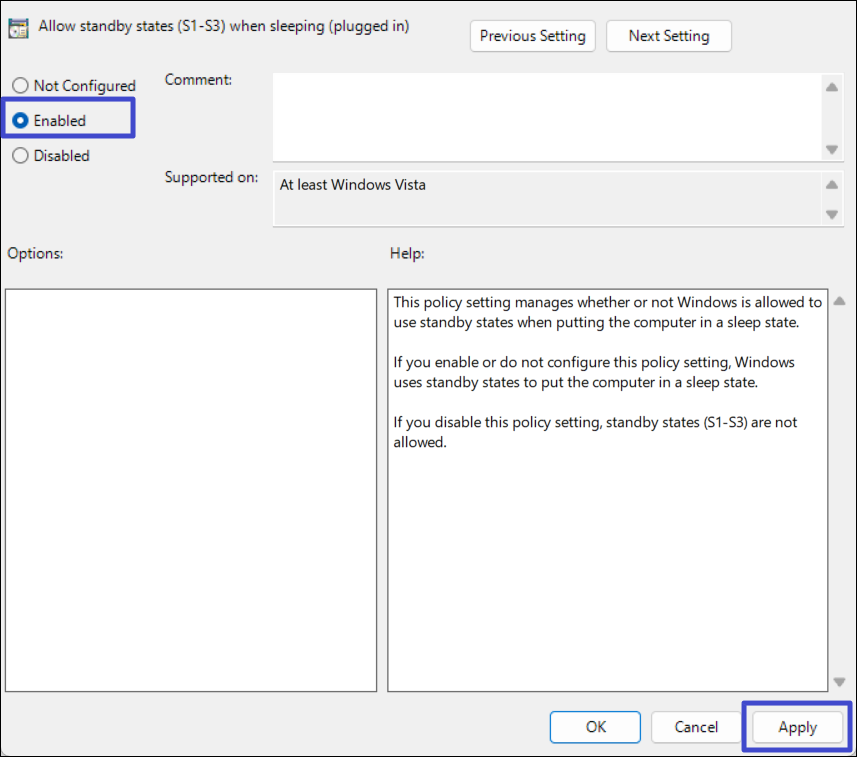Image resolution: width=857 pixels, height=757 pixels.
Task: Click the Help pane scroll down arrow
Action: point(839,682)
